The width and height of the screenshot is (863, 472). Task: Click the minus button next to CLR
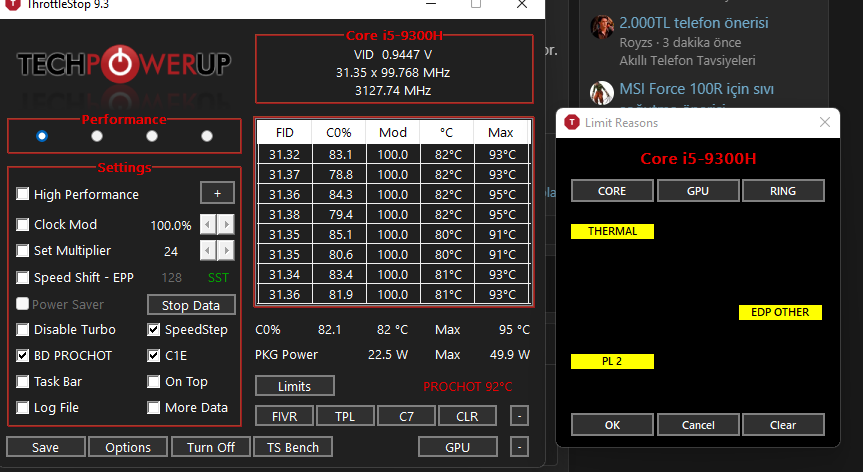[519, 416]
